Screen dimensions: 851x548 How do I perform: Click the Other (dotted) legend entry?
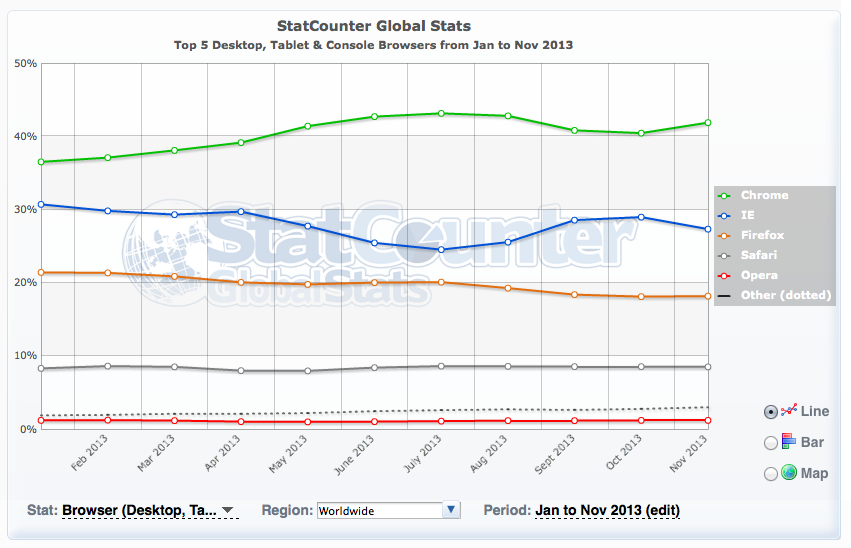pos(774,295)
